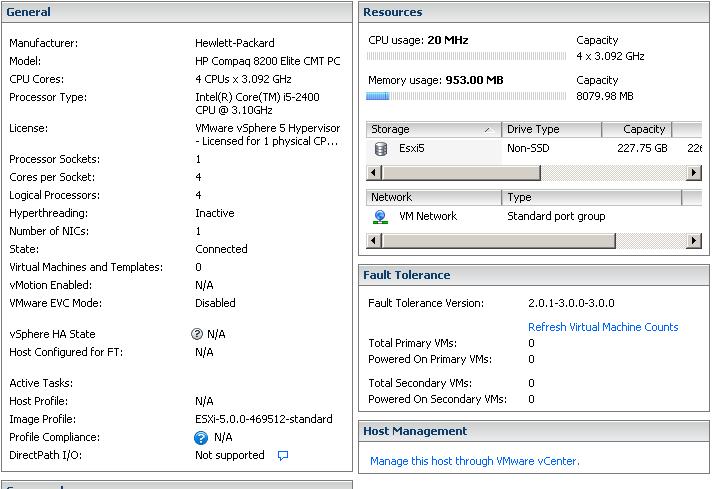Click the State Connected value
This screenshot has width=714, height=489.
(221, 250)
